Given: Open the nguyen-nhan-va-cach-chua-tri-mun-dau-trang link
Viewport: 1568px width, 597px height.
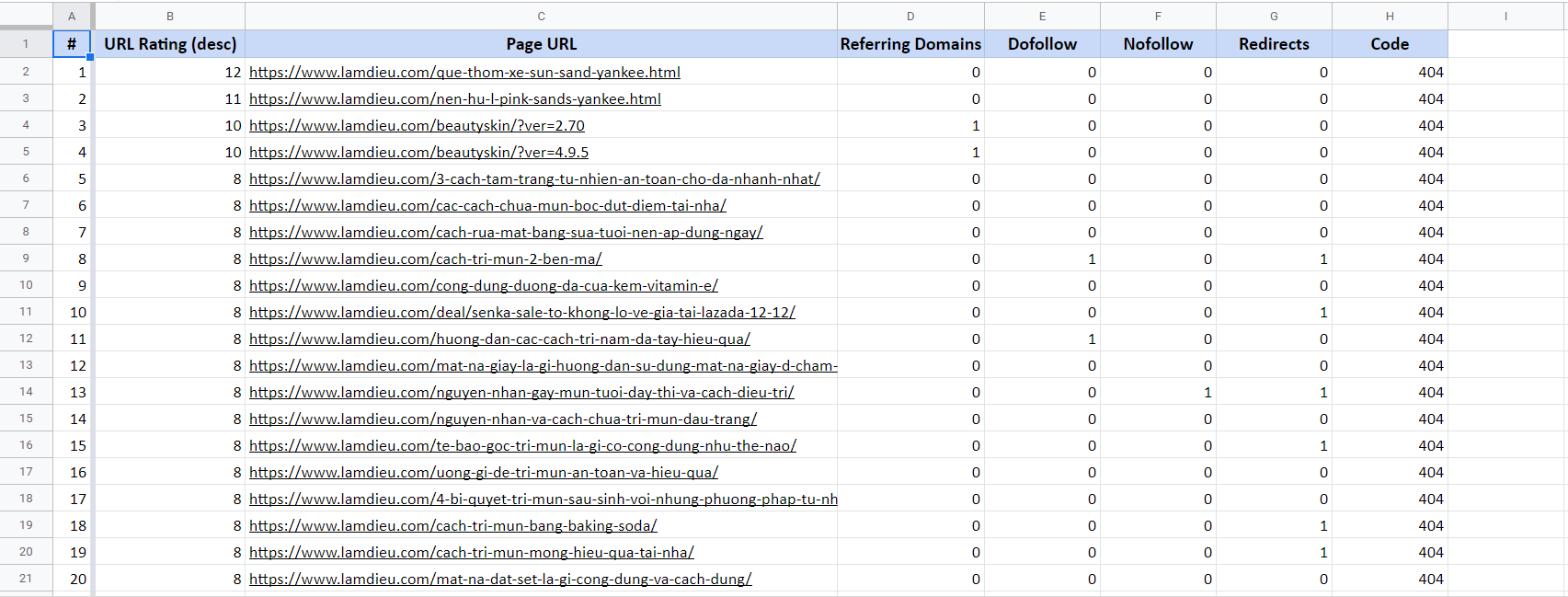Looking at the screenshot, I should [x=503, y=419].
